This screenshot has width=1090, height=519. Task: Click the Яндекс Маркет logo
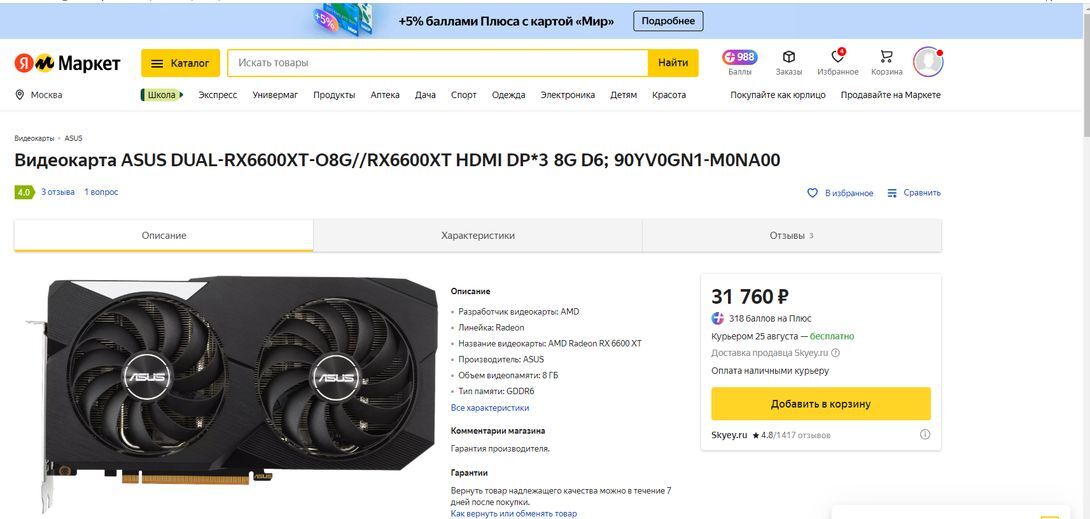[x=67, y=63]
